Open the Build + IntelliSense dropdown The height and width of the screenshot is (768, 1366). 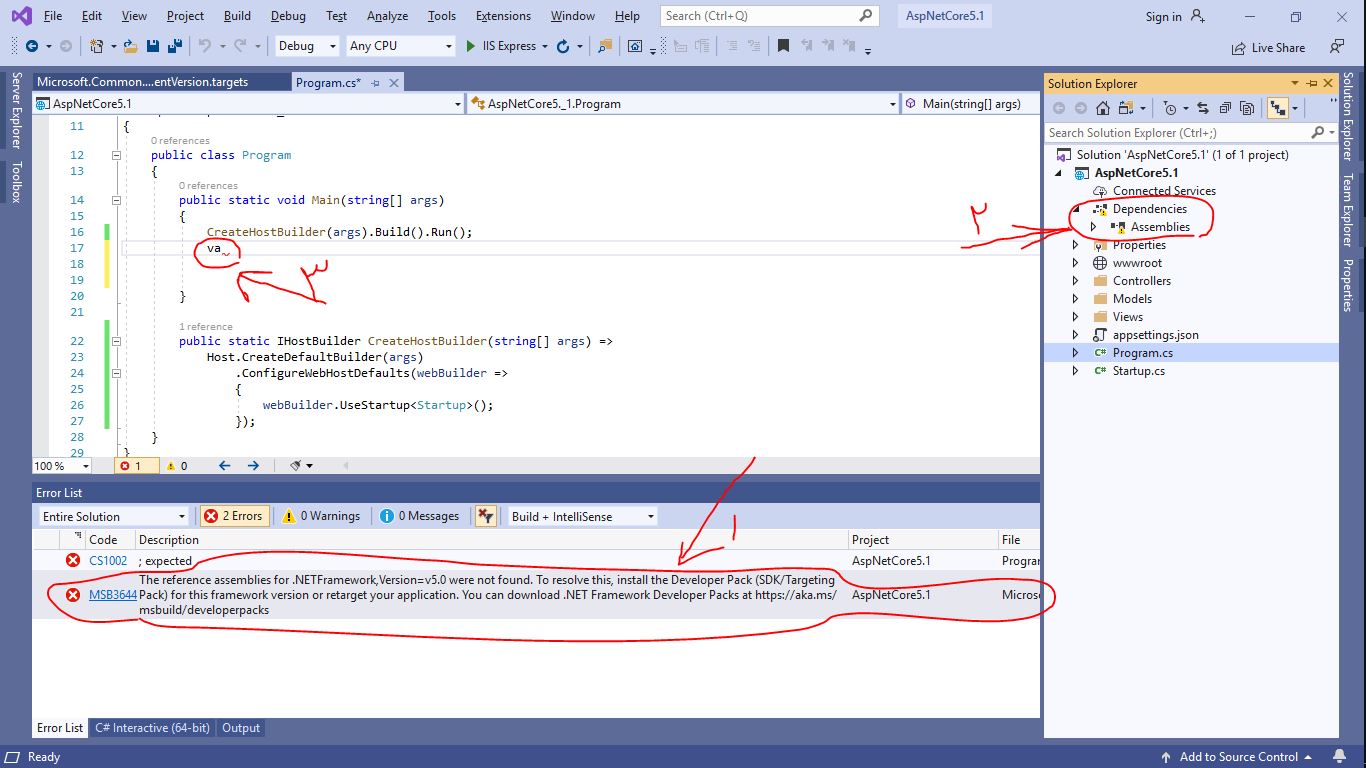582,516
